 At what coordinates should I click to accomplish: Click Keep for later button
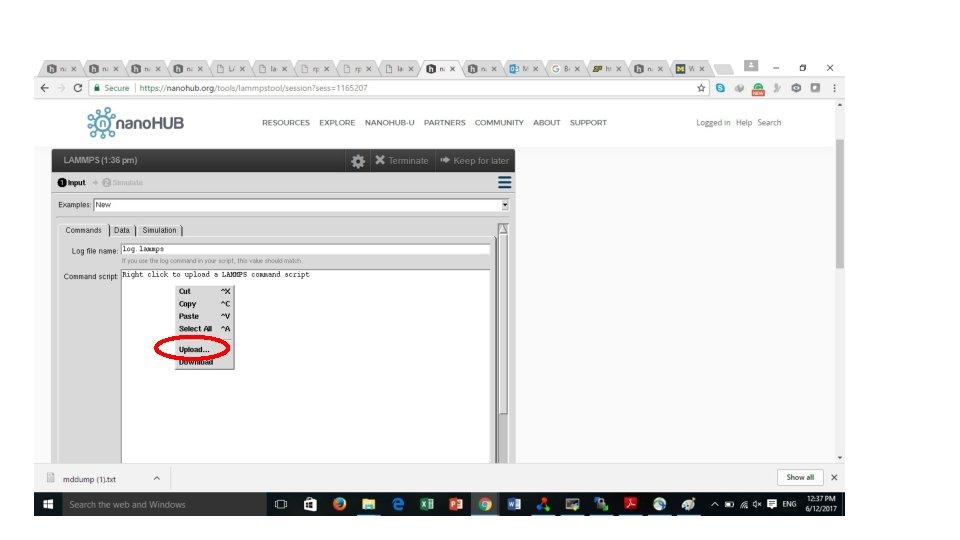point(474,160)
